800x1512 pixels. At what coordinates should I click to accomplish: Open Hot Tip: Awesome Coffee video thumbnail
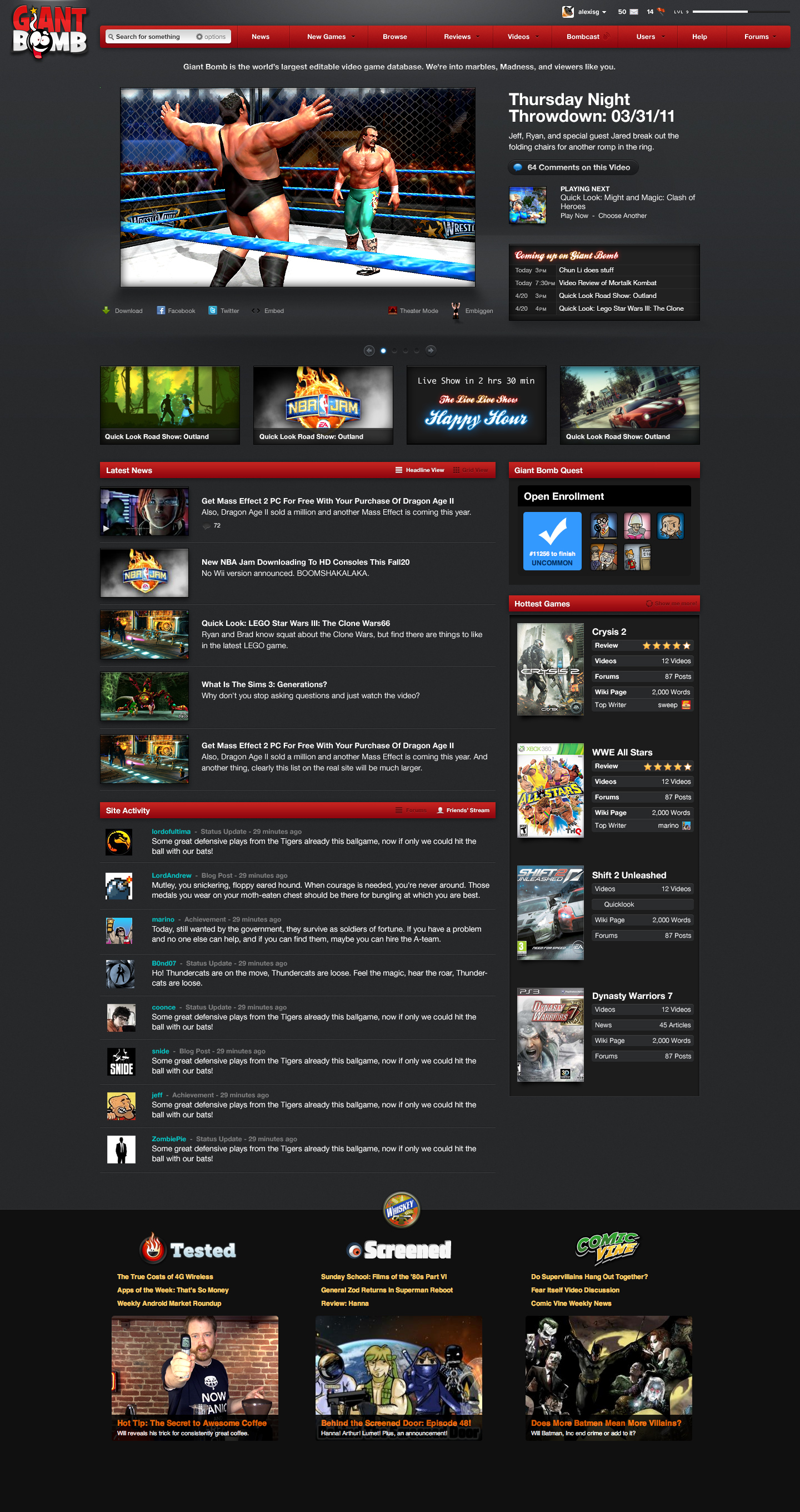(196, 1377)
